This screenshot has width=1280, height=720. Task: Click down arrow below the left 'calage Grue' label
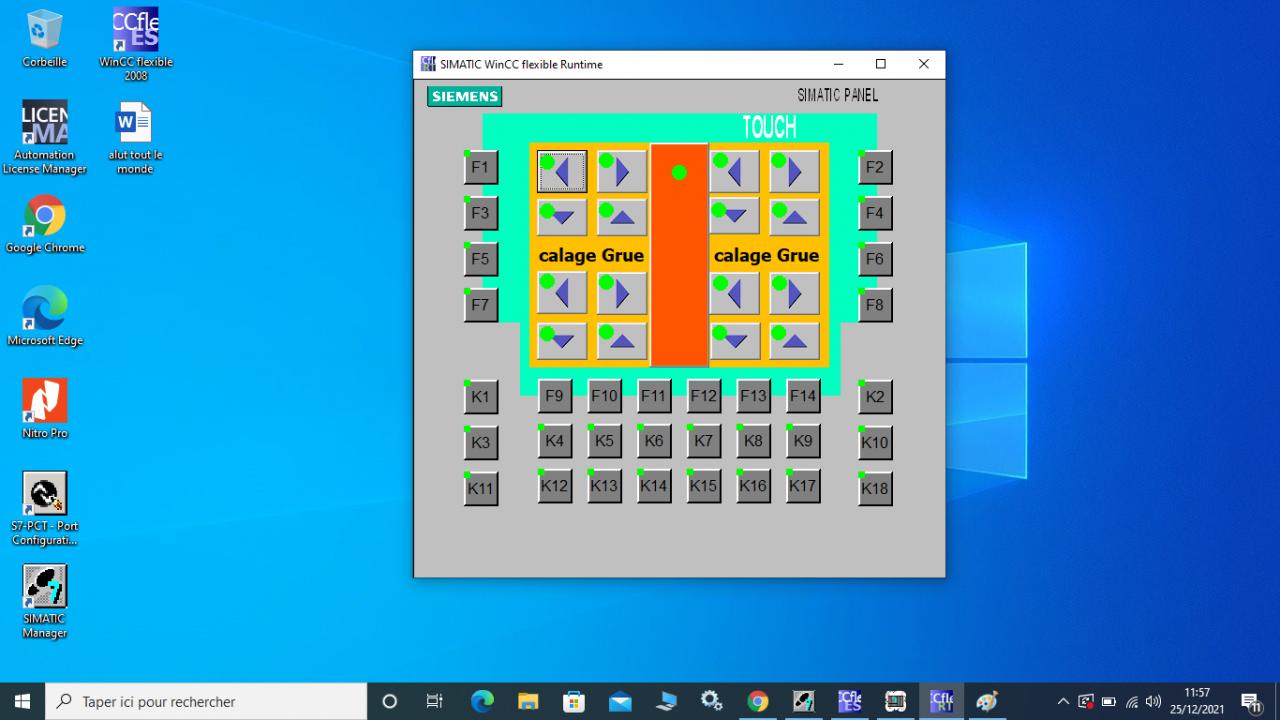tap(562, 341)
